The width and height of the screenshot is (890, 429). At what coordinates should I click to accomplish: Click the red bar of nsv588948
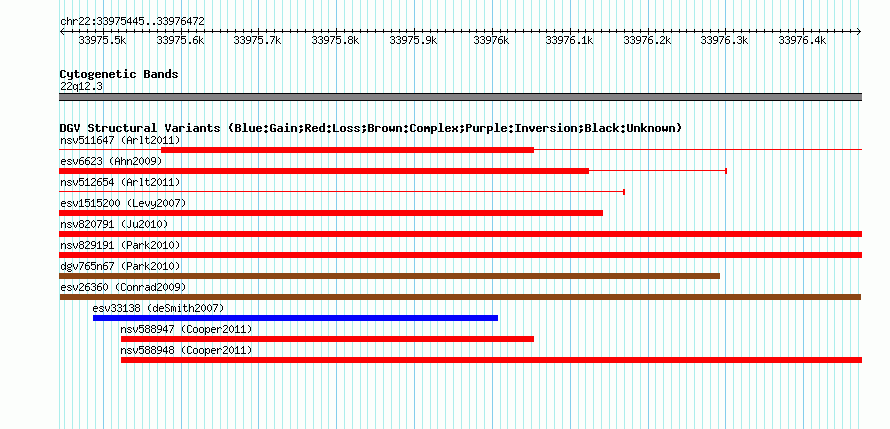[x=492, y=360]
